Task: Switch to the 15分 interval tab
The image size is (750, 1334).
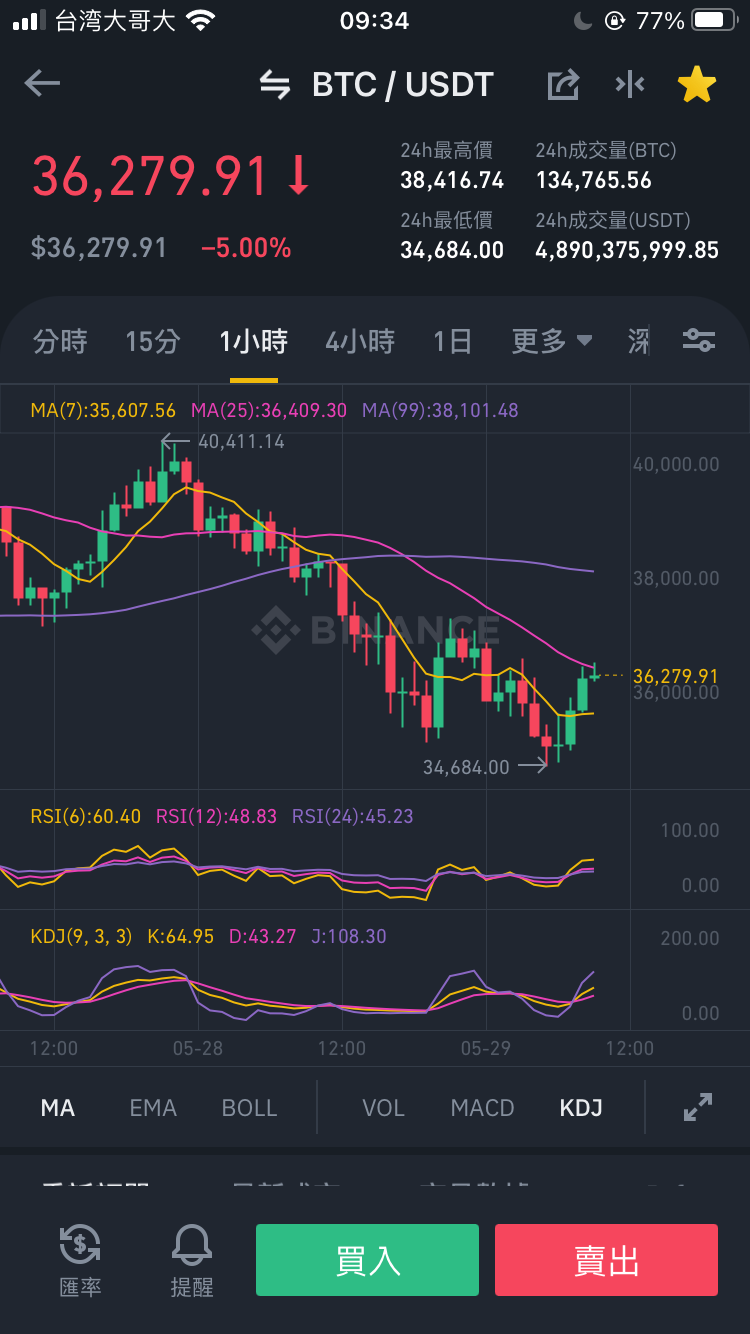Action: [x=153, y=342]
